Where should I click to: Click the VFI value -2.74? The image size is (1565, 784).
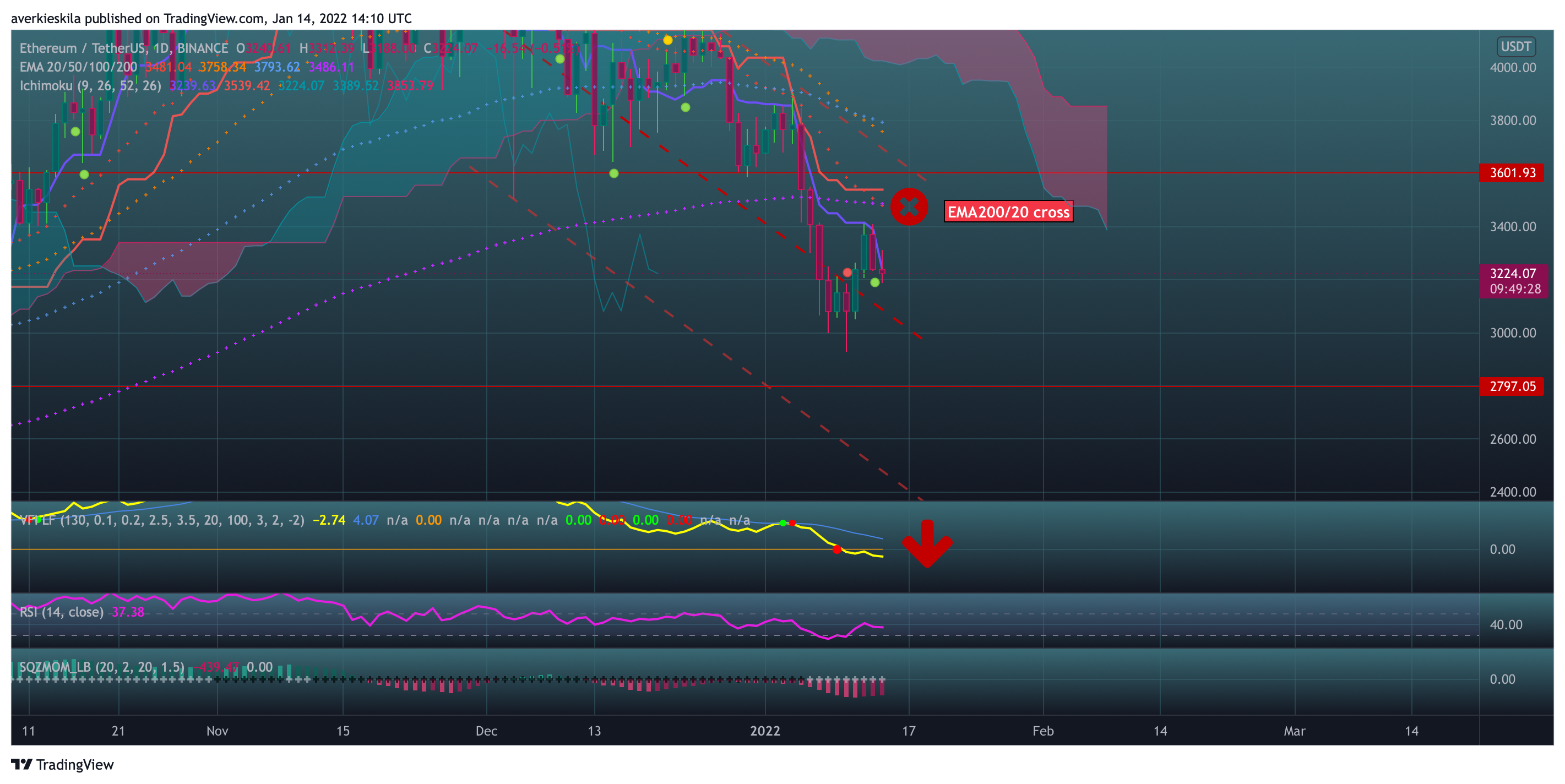[x=329, y=520]
